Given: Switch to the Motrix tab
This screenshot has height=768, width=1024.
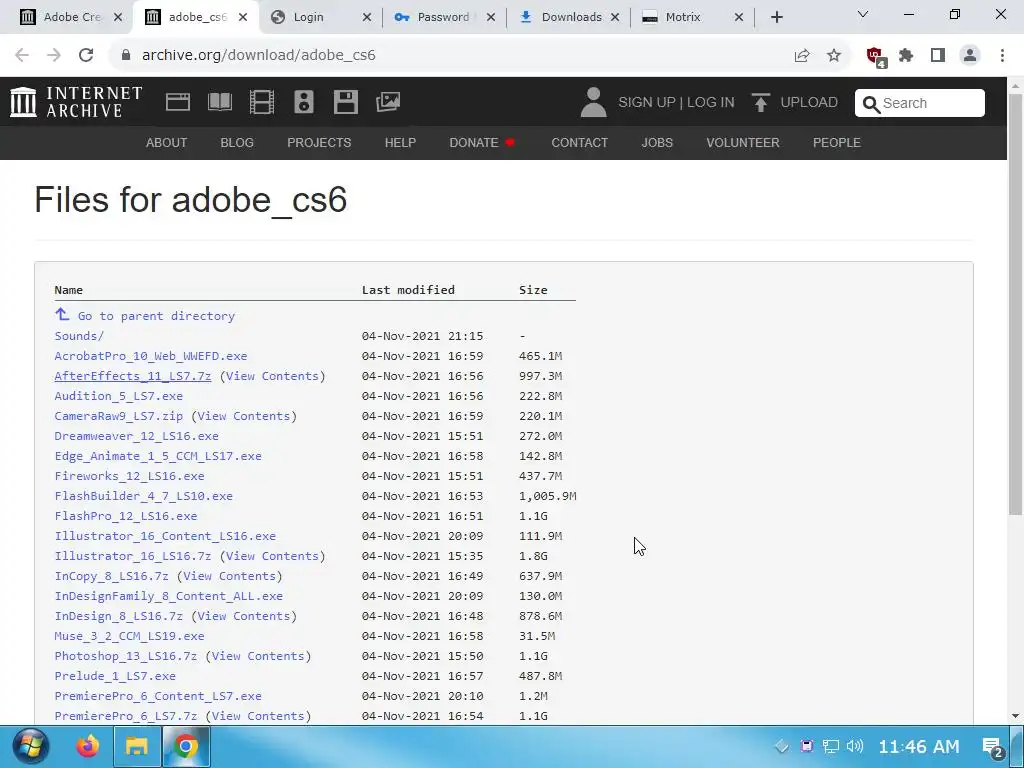Looking at the screenshot, I should 692,17.
